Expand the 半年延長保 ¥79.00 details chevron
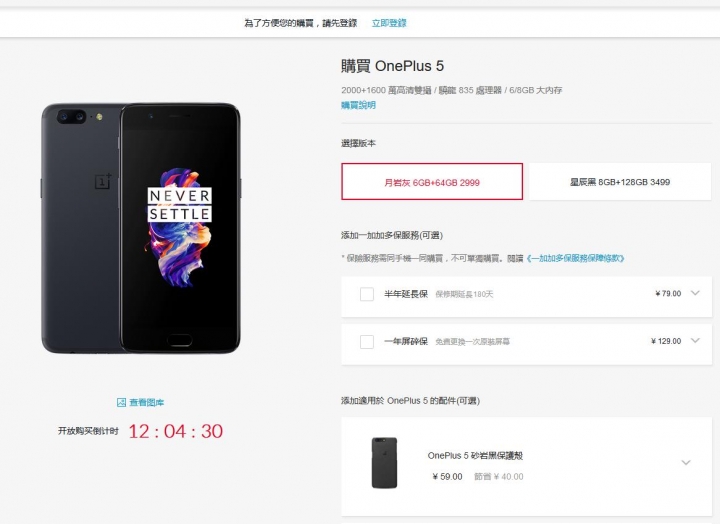The image size is (720, 524). point(695,293)
